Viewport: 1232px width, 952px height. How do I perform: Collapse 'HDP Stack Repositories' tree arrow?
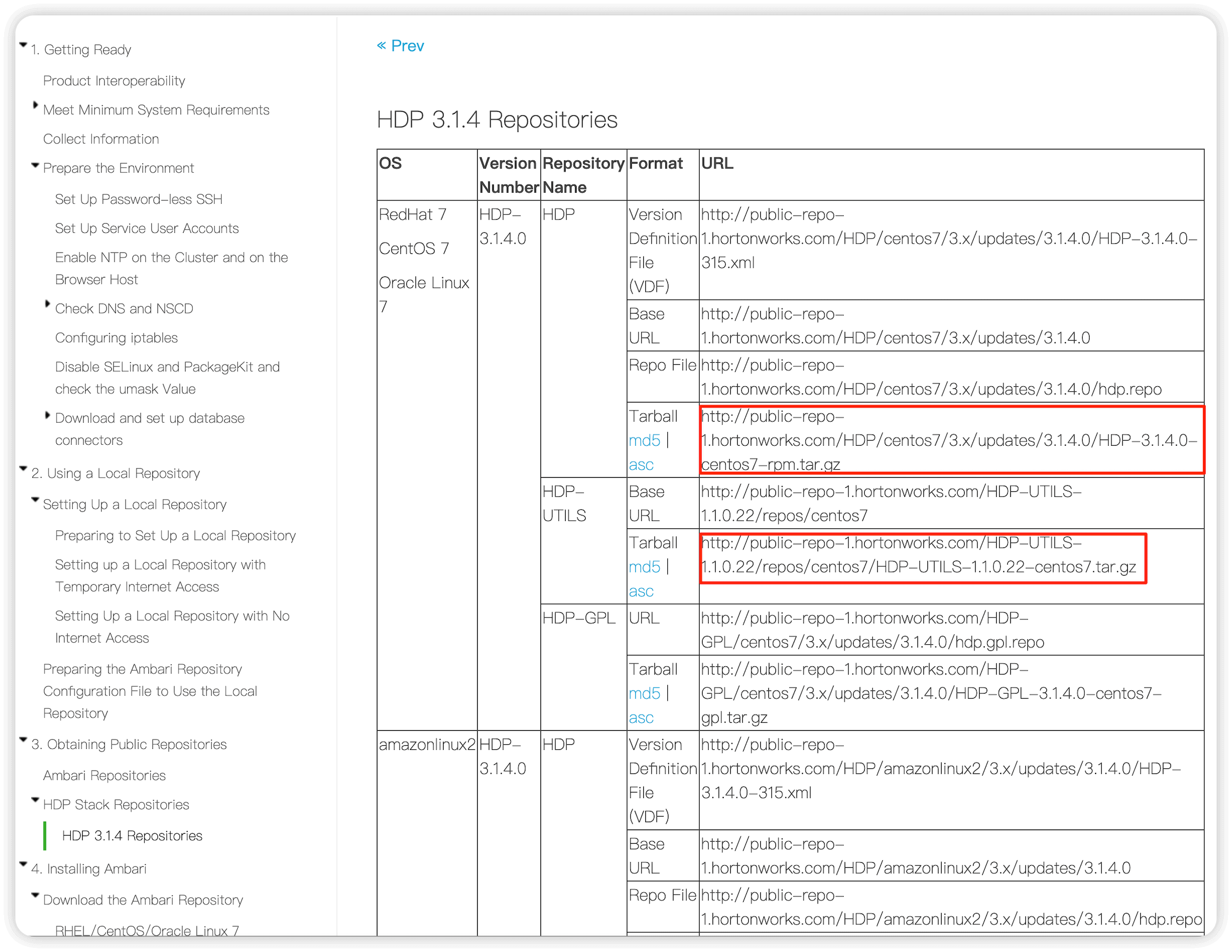(35, 800)
